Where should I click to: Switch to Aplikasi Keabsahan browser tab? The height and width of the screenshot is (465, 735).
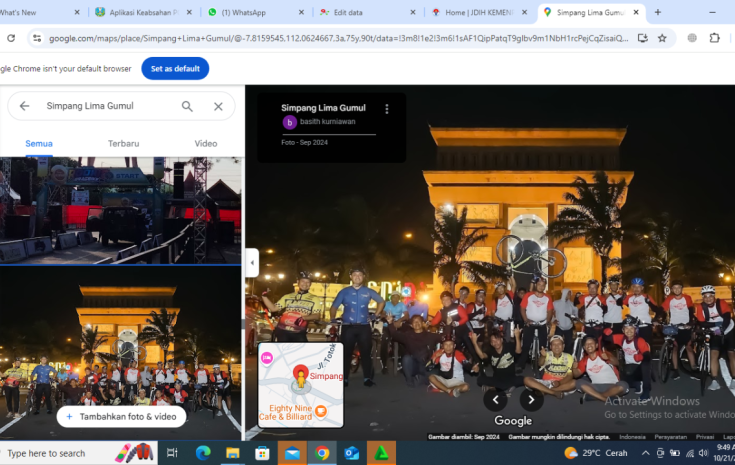click(x=143, y=13)
